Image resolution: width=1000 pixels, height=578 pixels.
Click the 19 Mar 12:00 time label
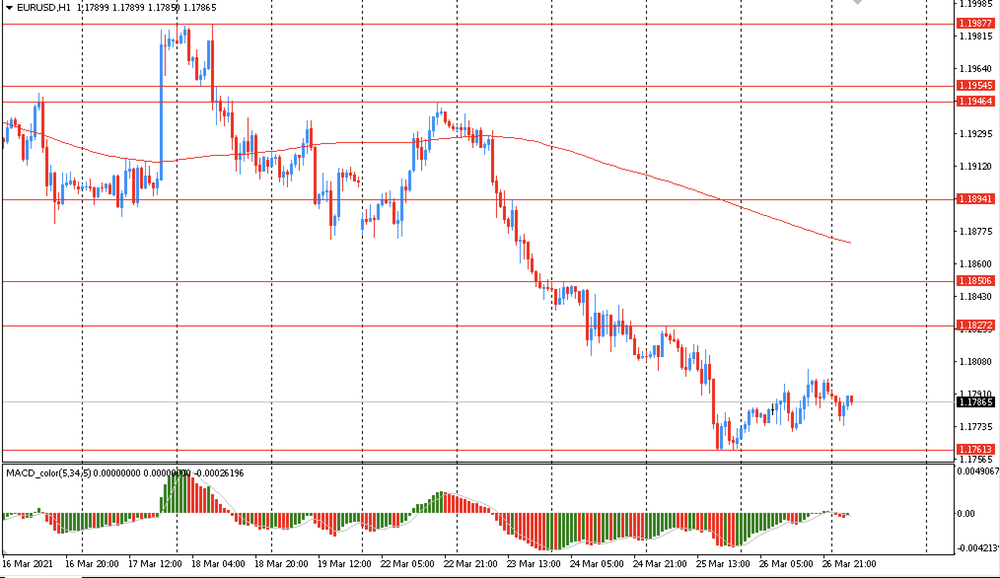pos(344,564)
